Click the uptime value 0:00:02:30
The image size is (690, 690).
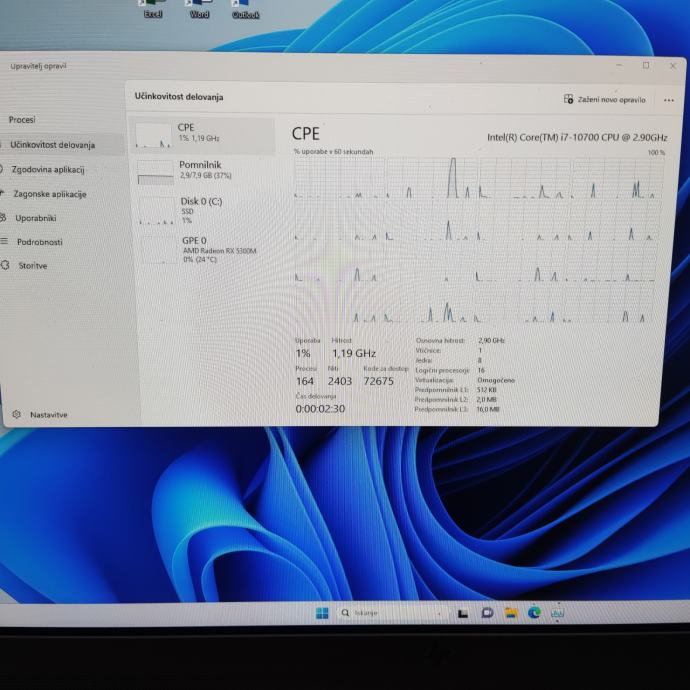pos(320,409)
